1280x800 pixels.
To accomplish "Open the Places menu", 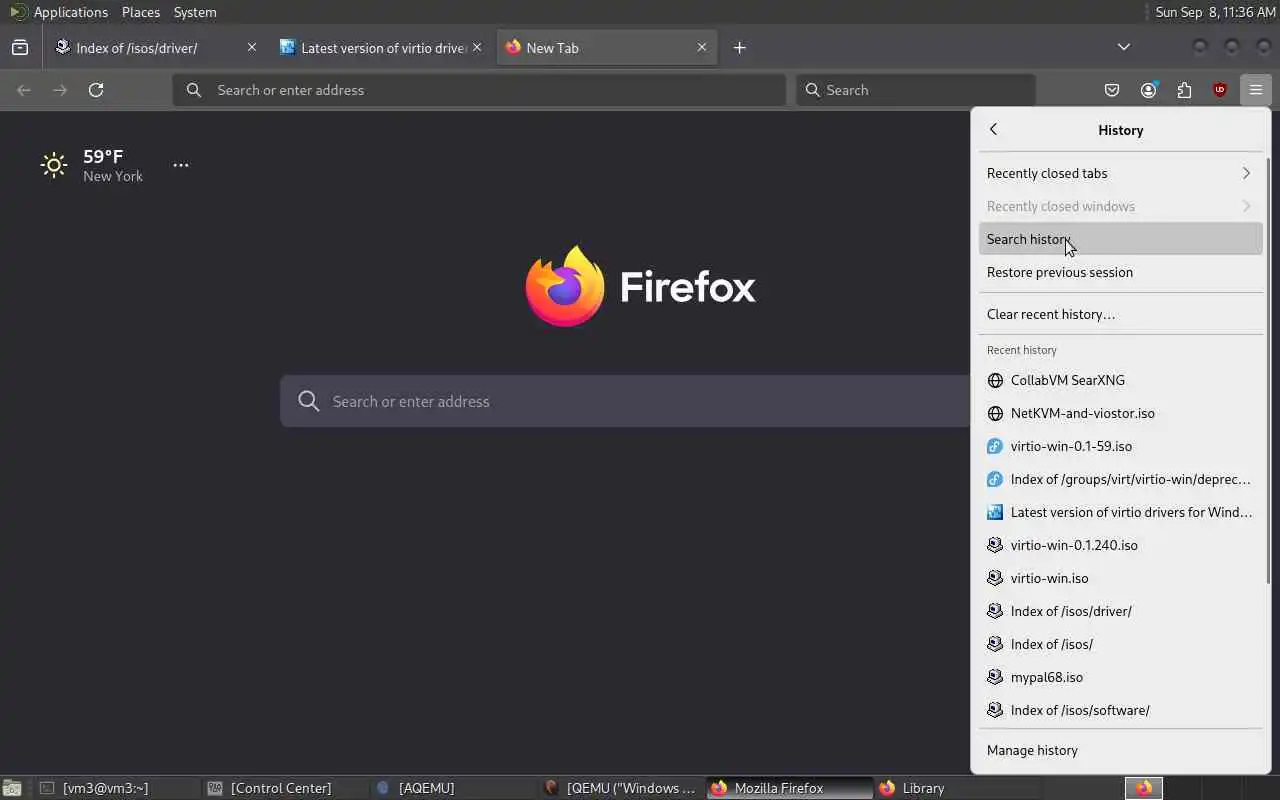I will click(141, 12).
